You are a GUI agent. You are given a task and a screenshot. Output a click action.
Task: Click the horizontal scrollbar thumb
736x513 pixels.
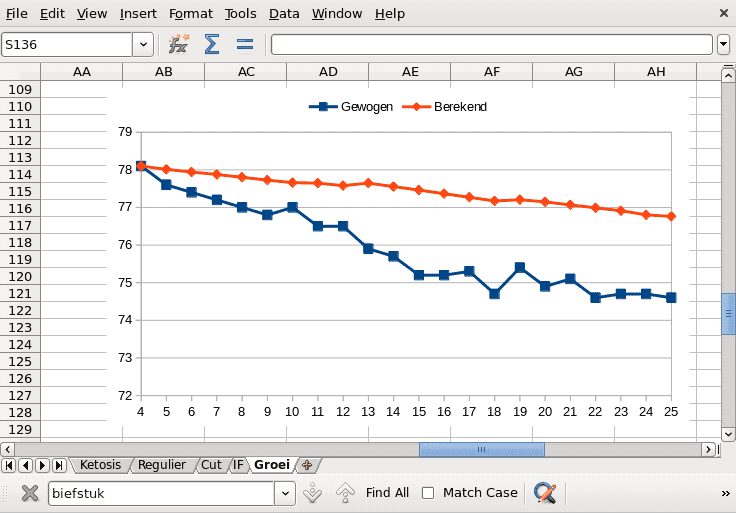(x=481, y=450)
